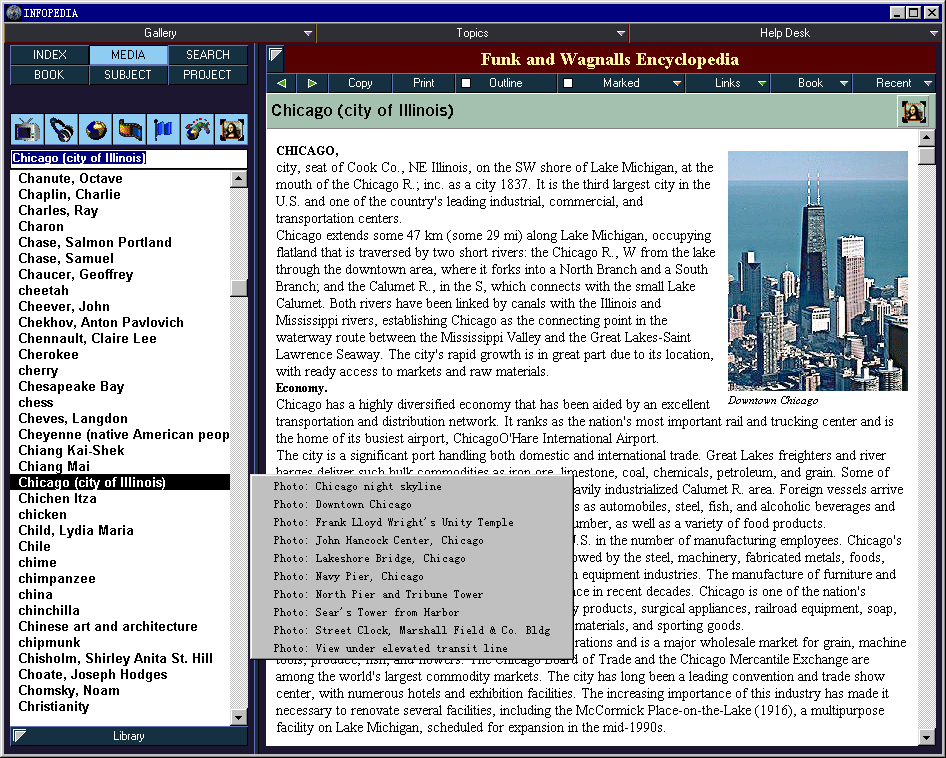Click the topic list scroll up arrow
The width and height of the screenshot is (946, 758).
tap(239, 179)
